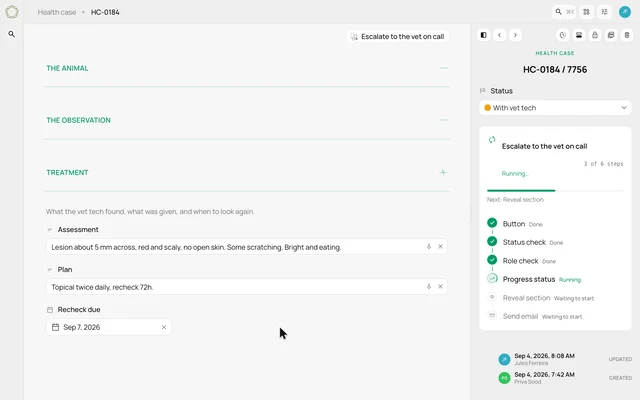Click the '3 of 6 steps' text
Image resolution: width=640 pixels, height=400 pixels.
point(603,164)
